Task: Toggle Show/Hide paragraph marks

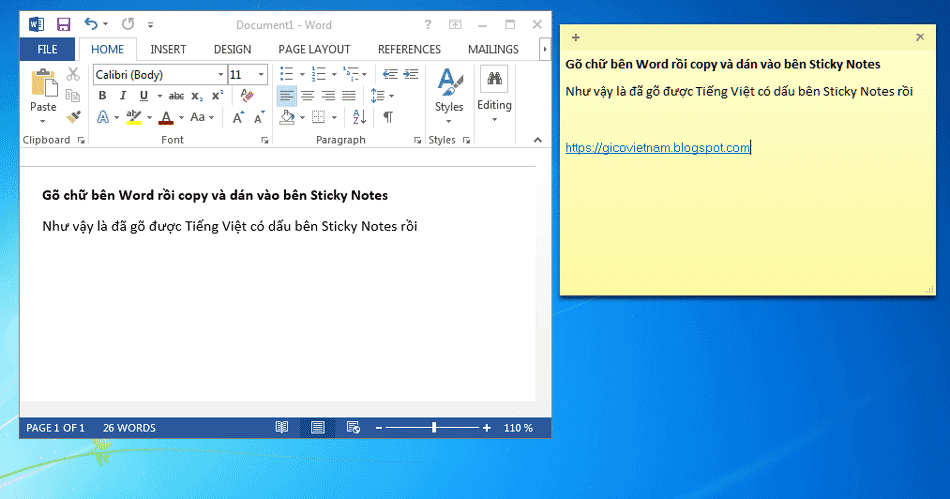Action: click(x=388, y=117)
